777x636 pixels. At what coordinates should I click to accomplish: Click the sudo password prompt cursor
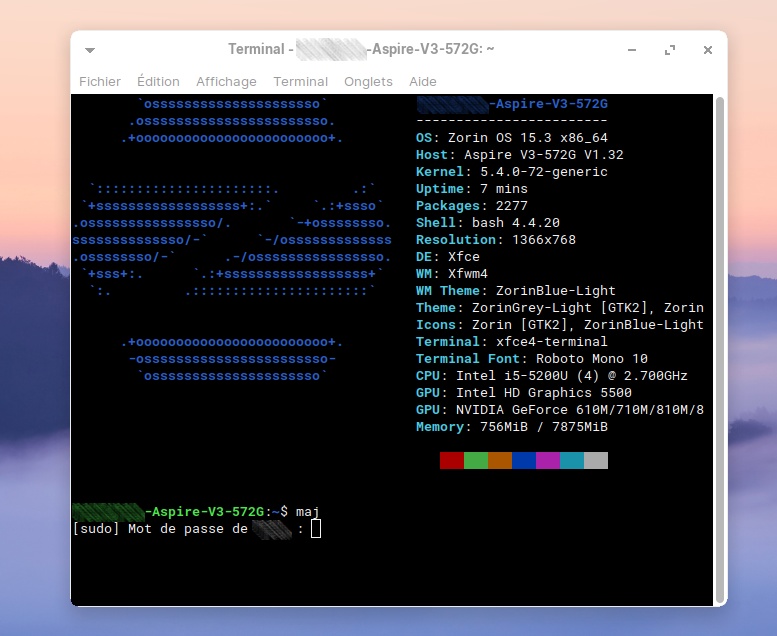(316, 529)
